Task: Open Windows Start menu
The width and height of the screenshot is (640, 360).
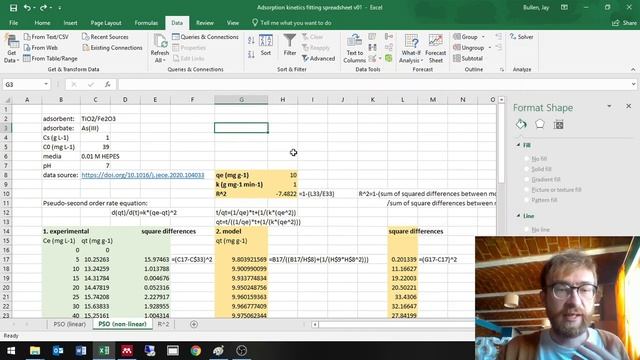Action: click(11, 351)
